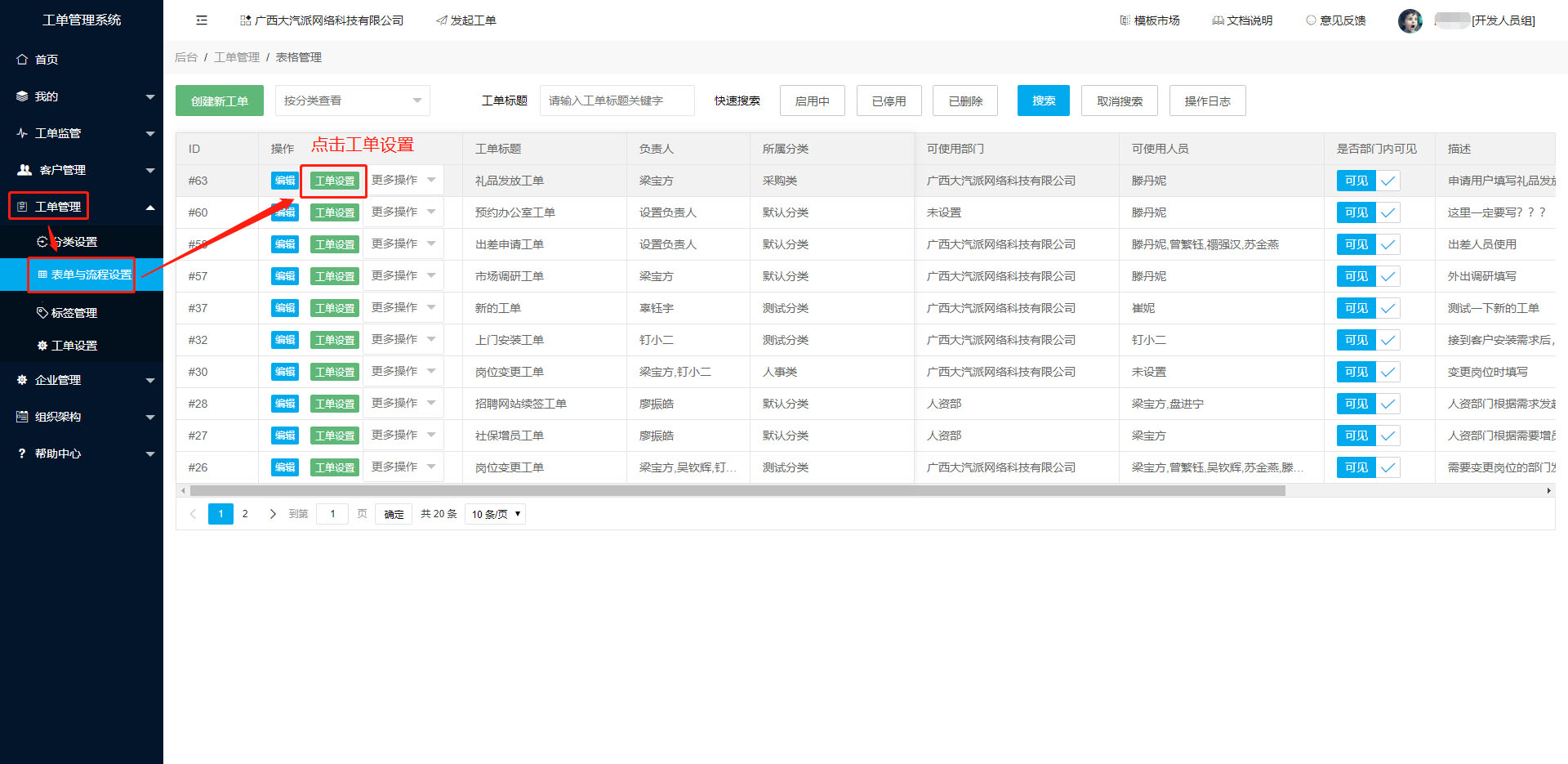
Task: Open 文档说明 documentation link
Action: pyautogui.click(x=1242, y=20)
